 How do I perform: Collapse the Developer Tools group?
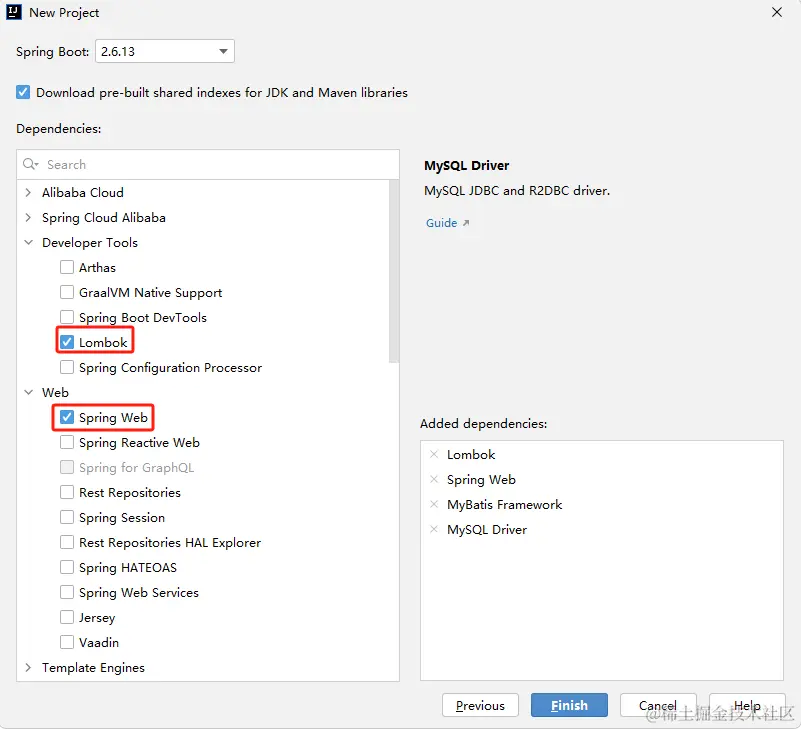point(29,243)
